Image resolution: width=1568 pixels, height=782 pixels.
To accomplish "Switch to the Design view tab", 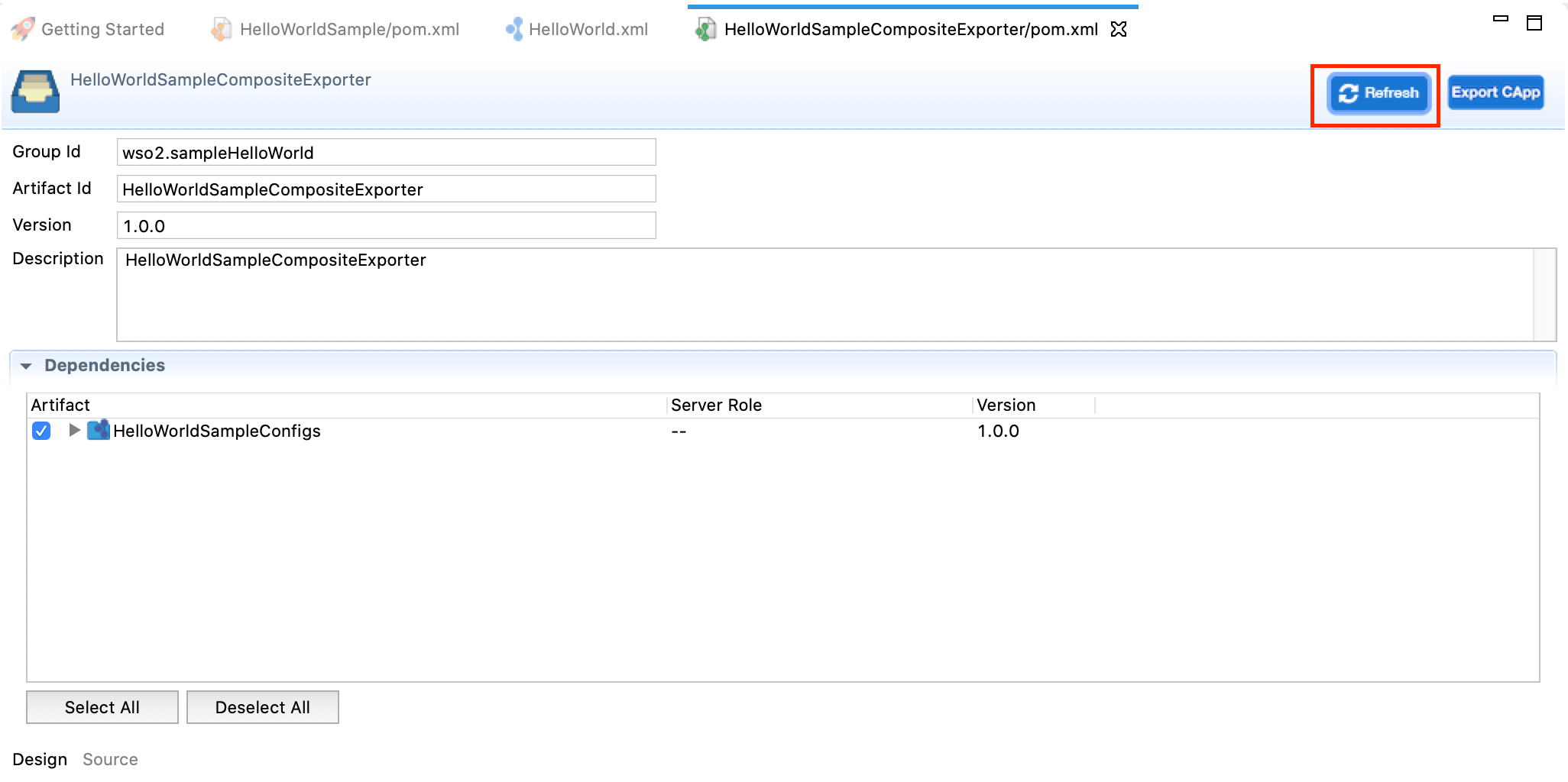I will click(40, 759).
